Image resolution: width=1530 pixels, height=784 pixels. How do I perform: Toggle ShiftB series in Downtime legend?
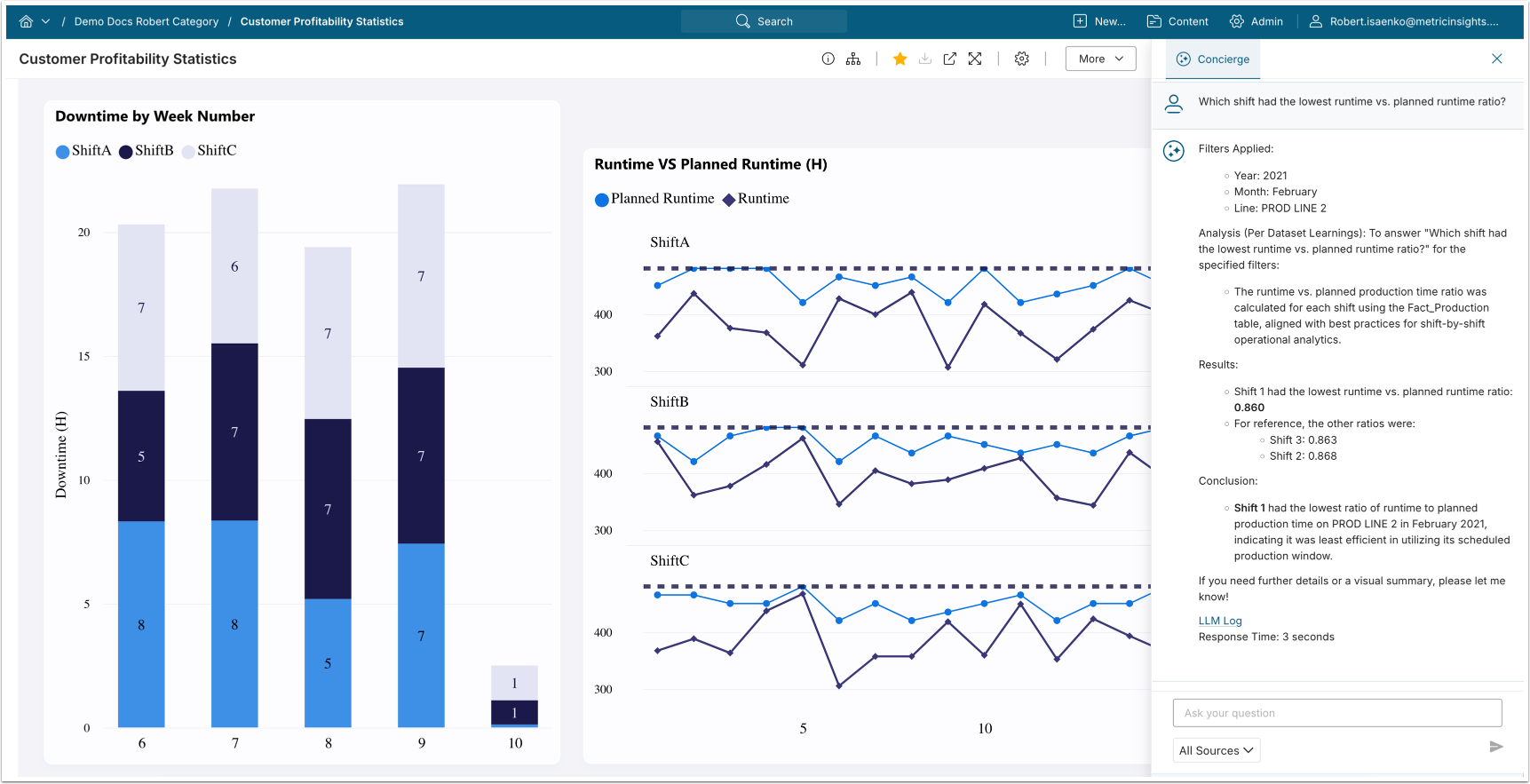pos(147,151)
